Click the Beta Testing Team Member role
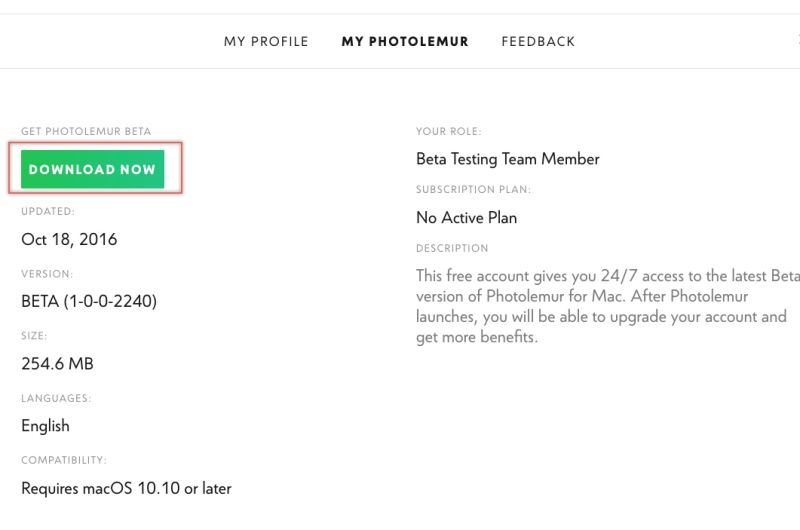Viewport: 800px width, 530px height. coord(507,159)
